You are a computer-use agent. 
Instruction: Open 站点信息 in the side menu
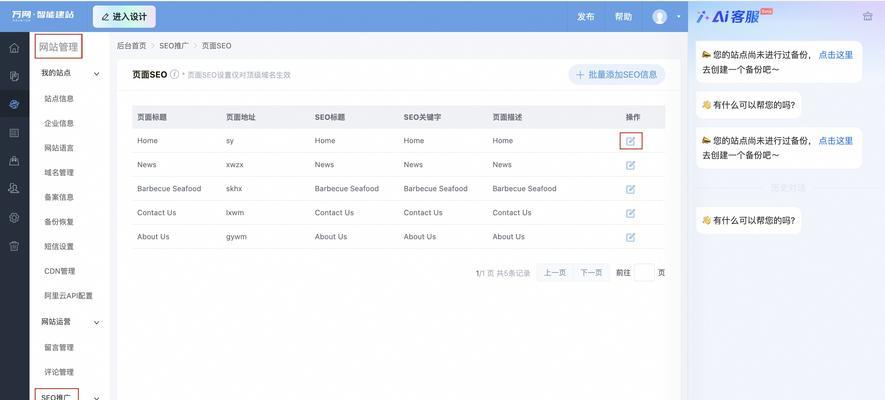[x=59, y=99]
